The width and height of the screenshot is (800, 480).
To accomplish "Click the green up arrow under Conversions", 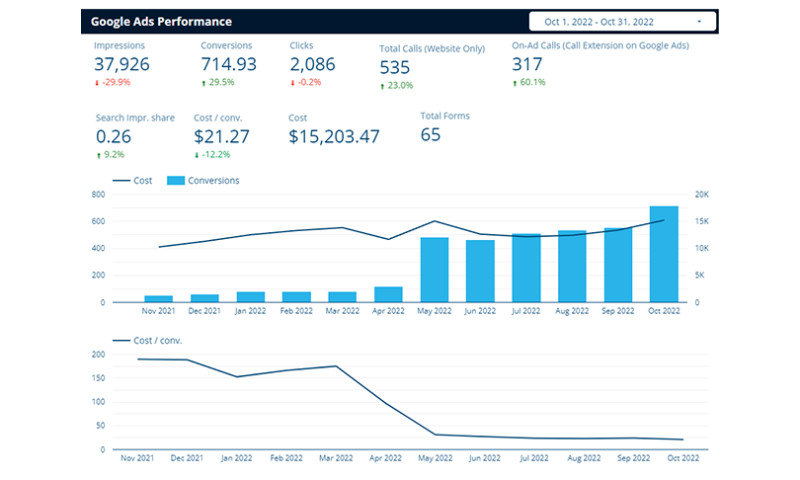I will [x=203, y=82].
